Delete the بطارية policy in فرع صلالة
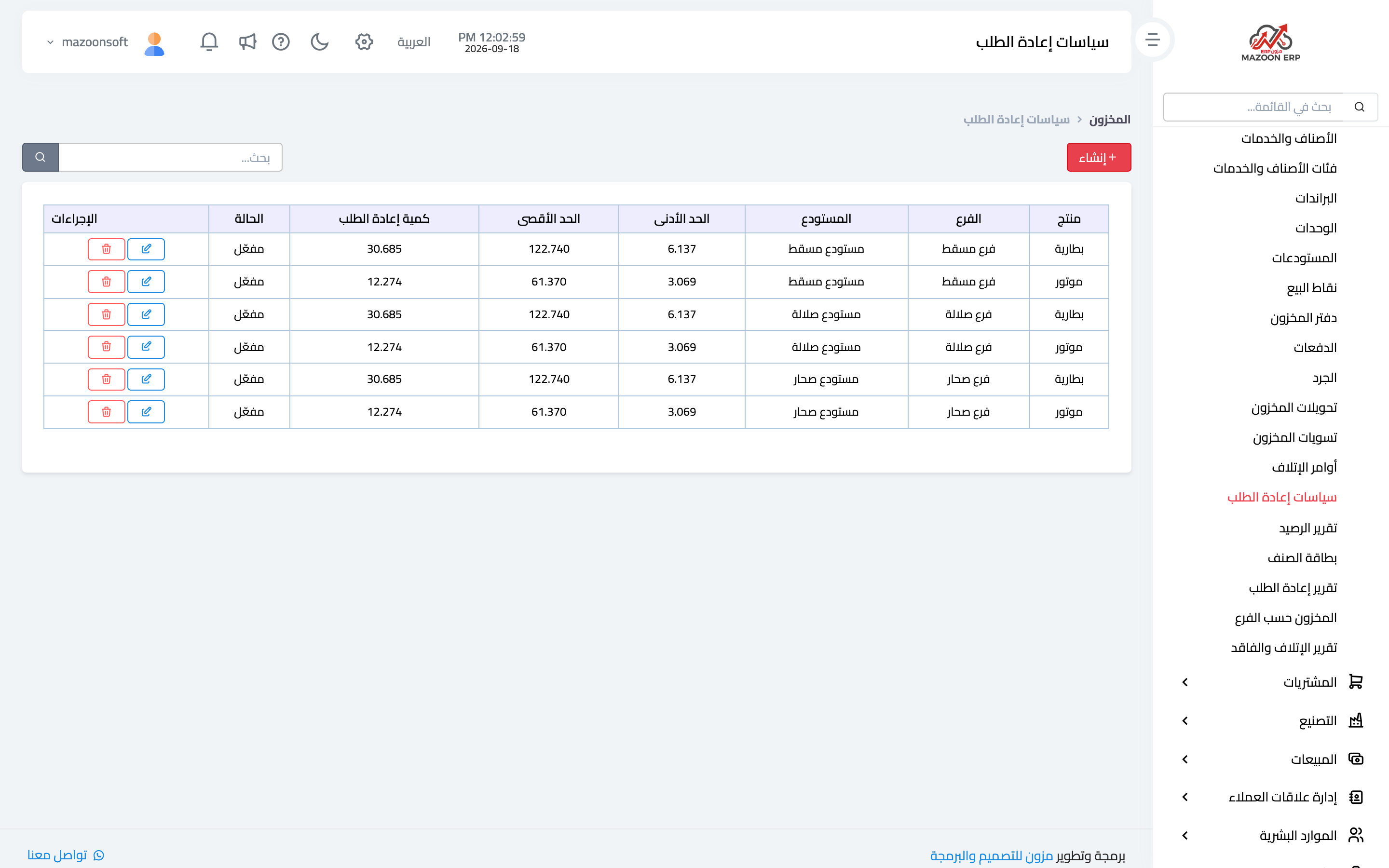The height and width of the screenshot is (868, 1389). pyautogui.click(x=106, y=314)
